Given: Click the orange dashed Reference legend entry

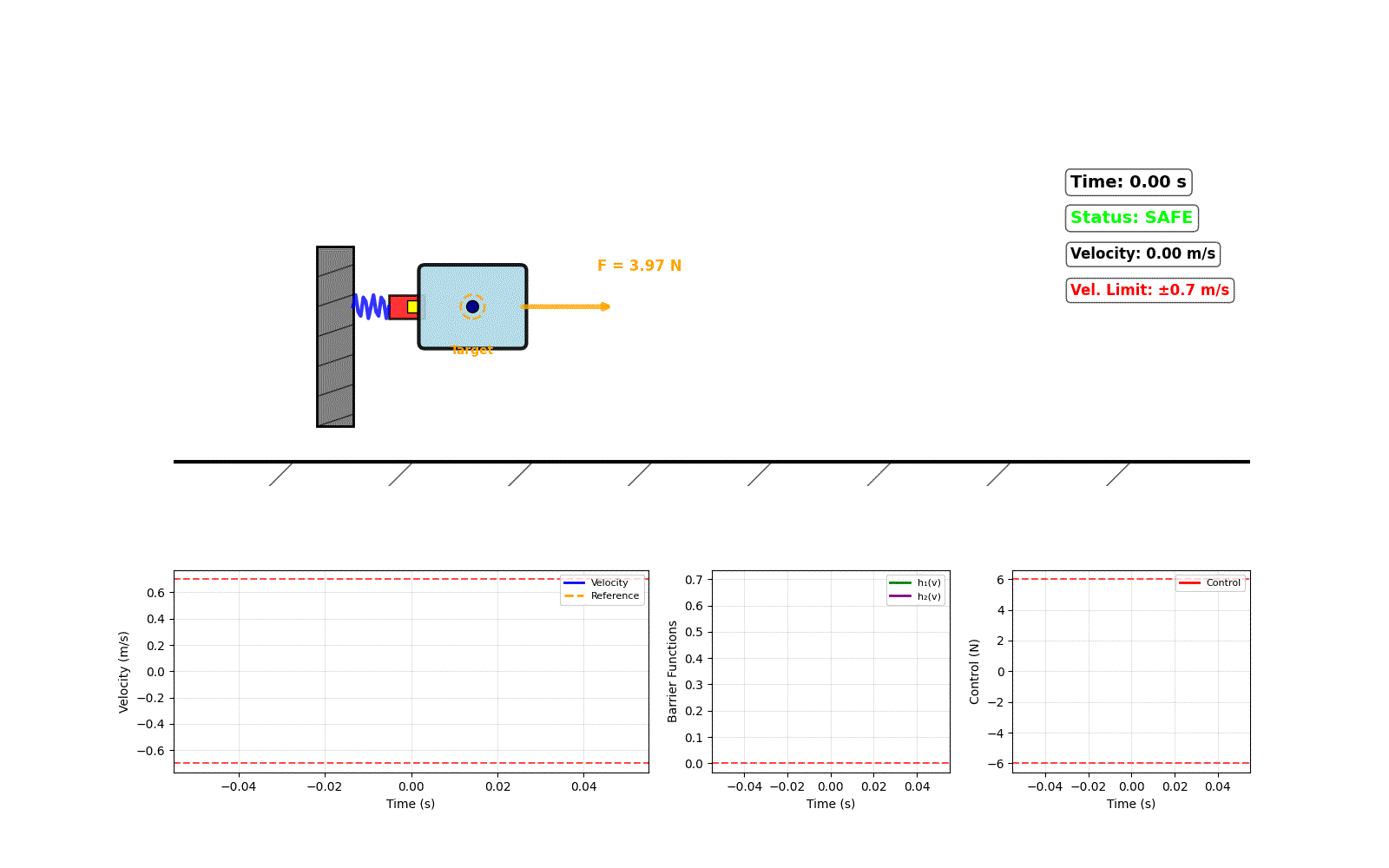Looking at the screenshot, I should (602, 596).
